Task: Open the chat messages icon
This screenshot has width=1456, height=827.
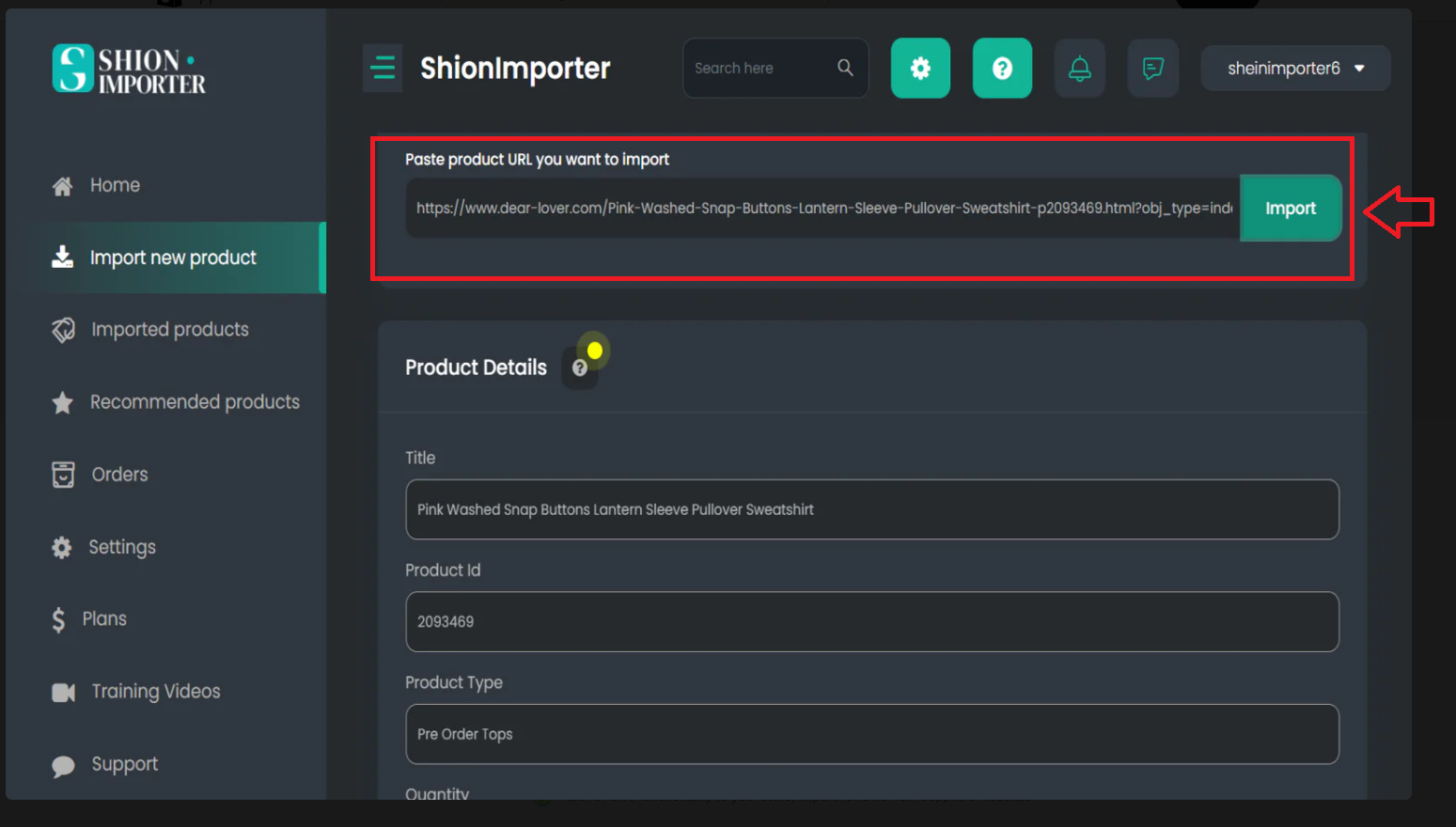Action: [1153, 68]
